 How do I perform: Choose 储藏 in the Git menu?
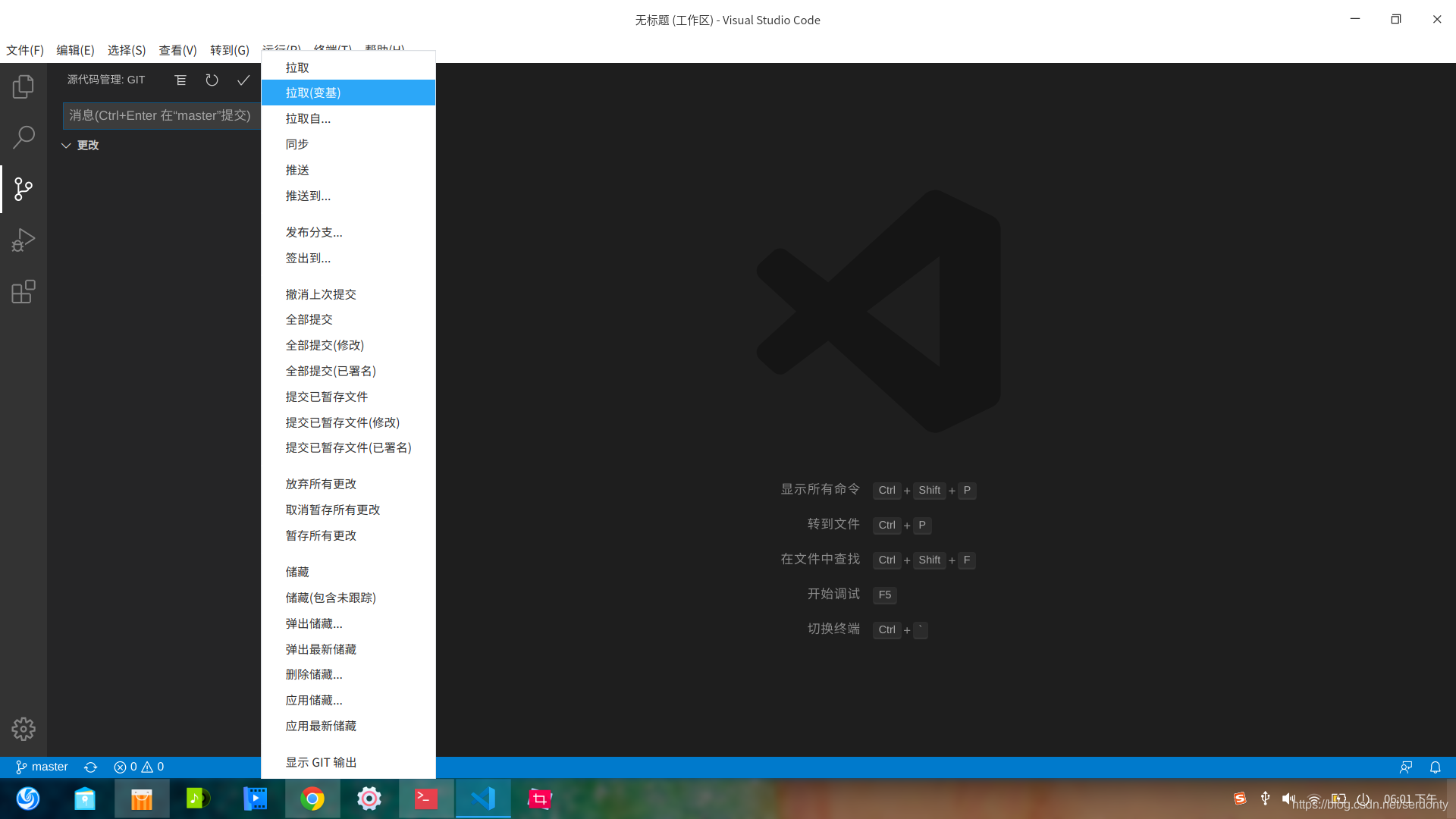(x=348, y=572)
